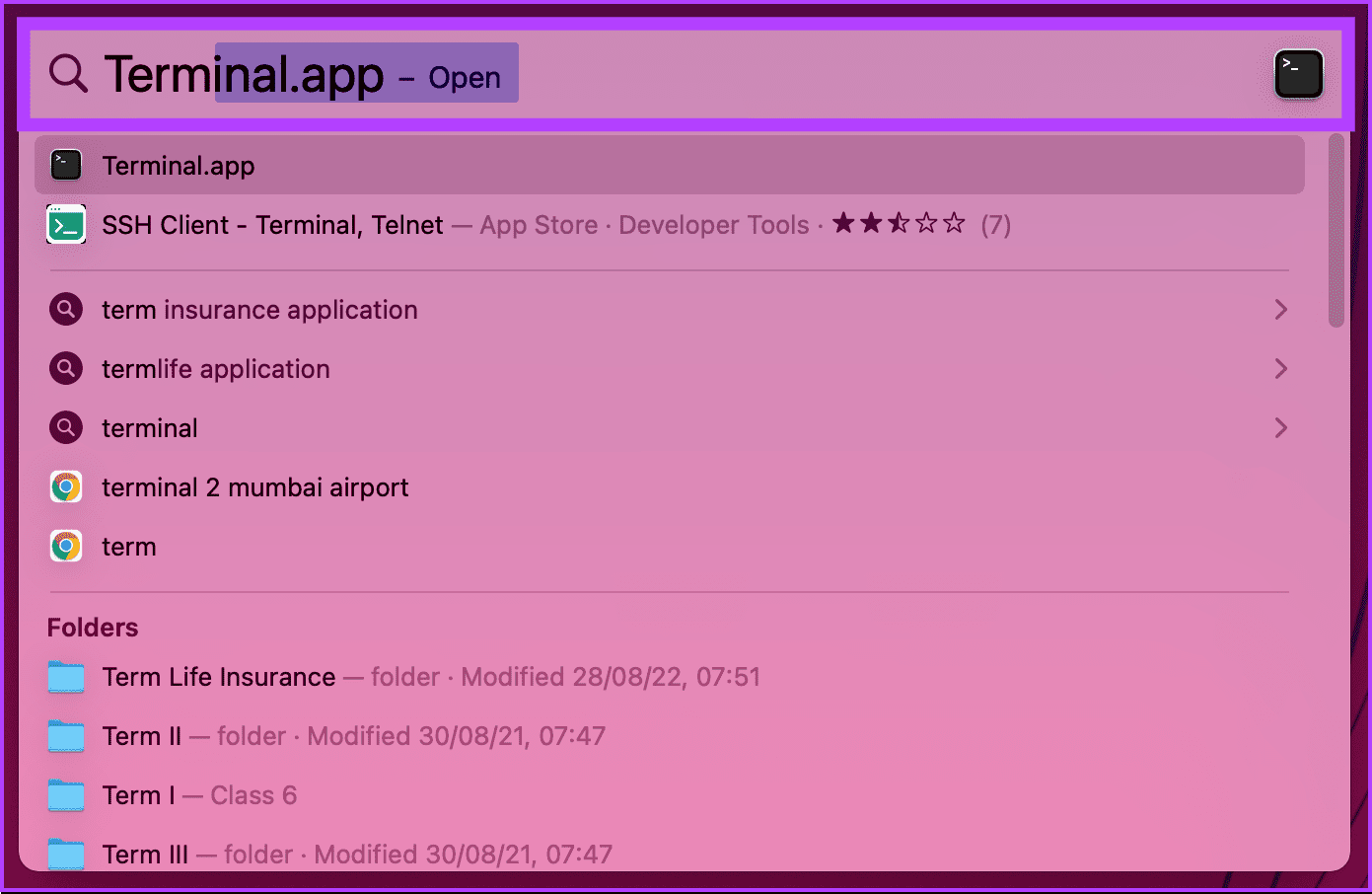Click App Store · Developer Tools label

click(645, 225)
